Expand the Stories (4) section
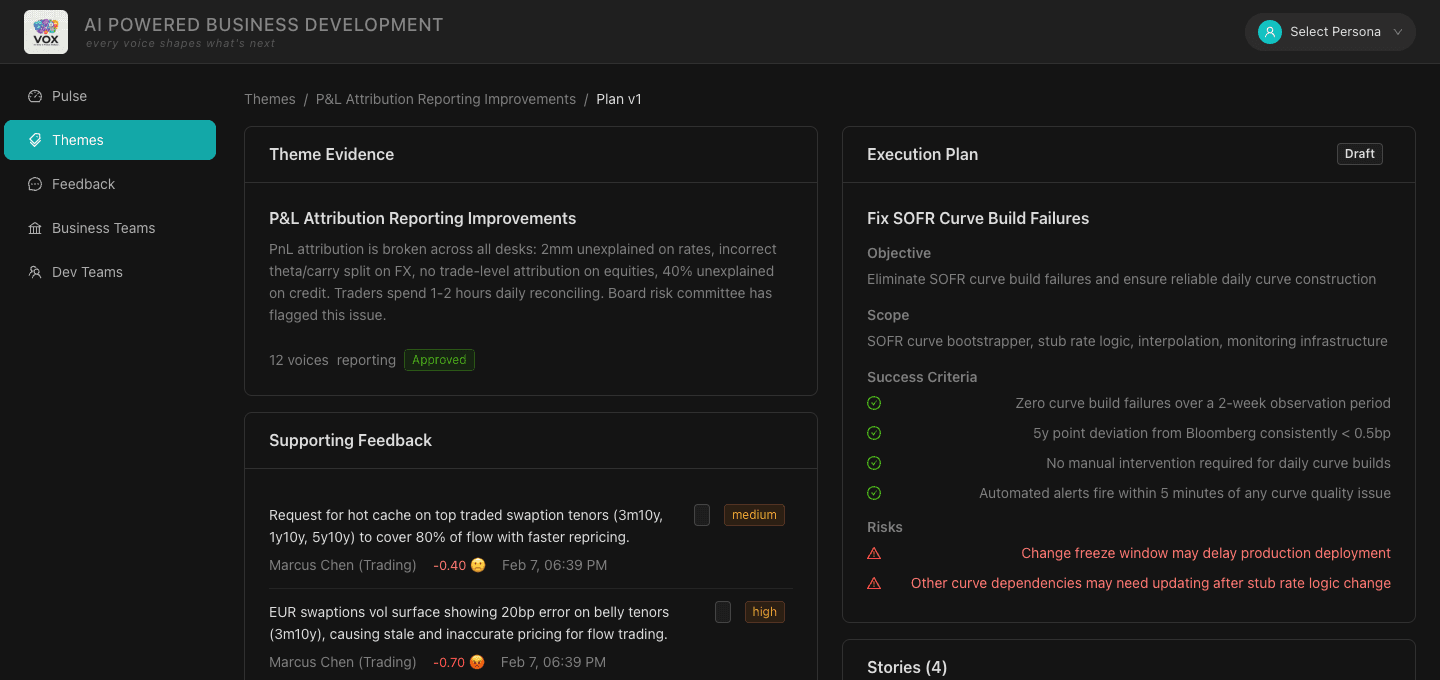Image resolution: width=1440 pixels, height=680 pixels. (907, 667)
